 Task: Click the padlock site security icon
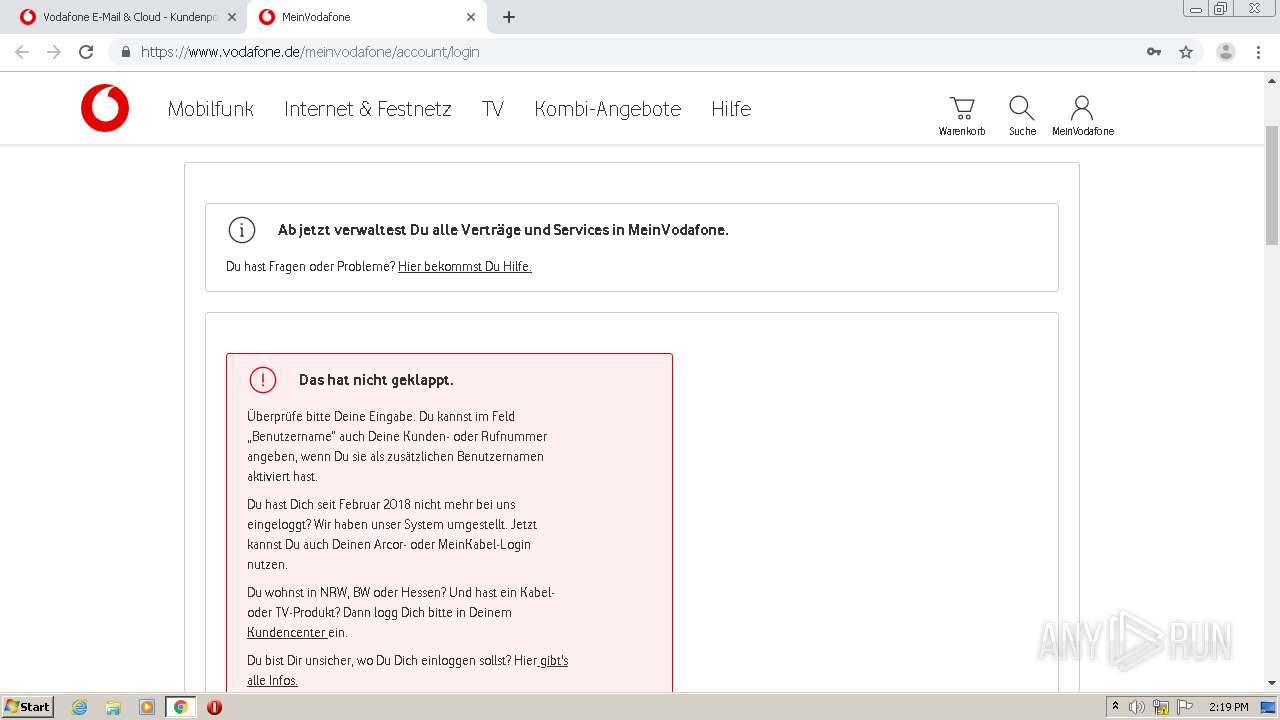click(x=126, y=52)
